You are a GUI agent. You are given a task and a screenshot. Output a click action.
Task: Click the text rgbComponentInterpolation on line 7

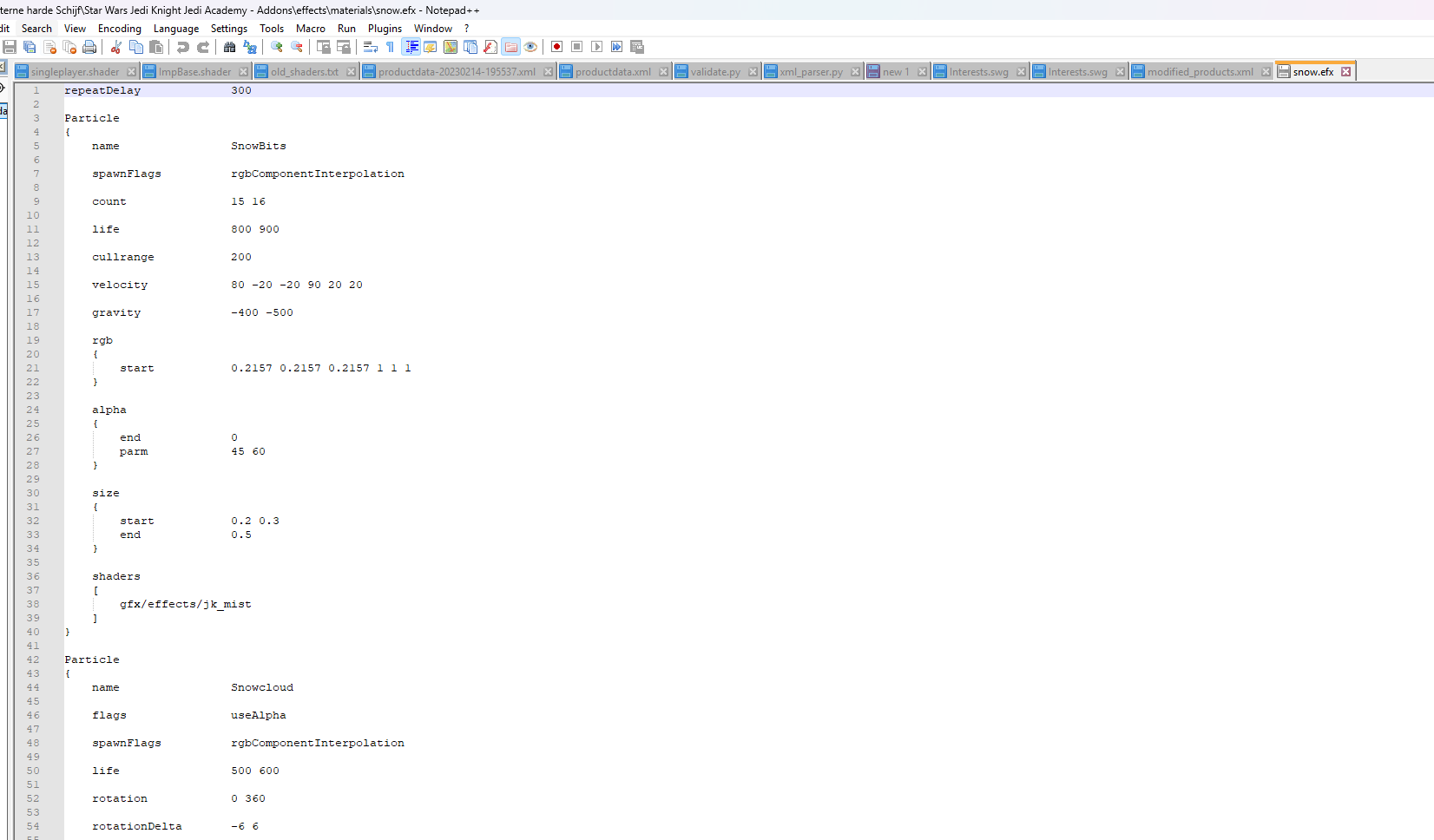pos(318,174)
